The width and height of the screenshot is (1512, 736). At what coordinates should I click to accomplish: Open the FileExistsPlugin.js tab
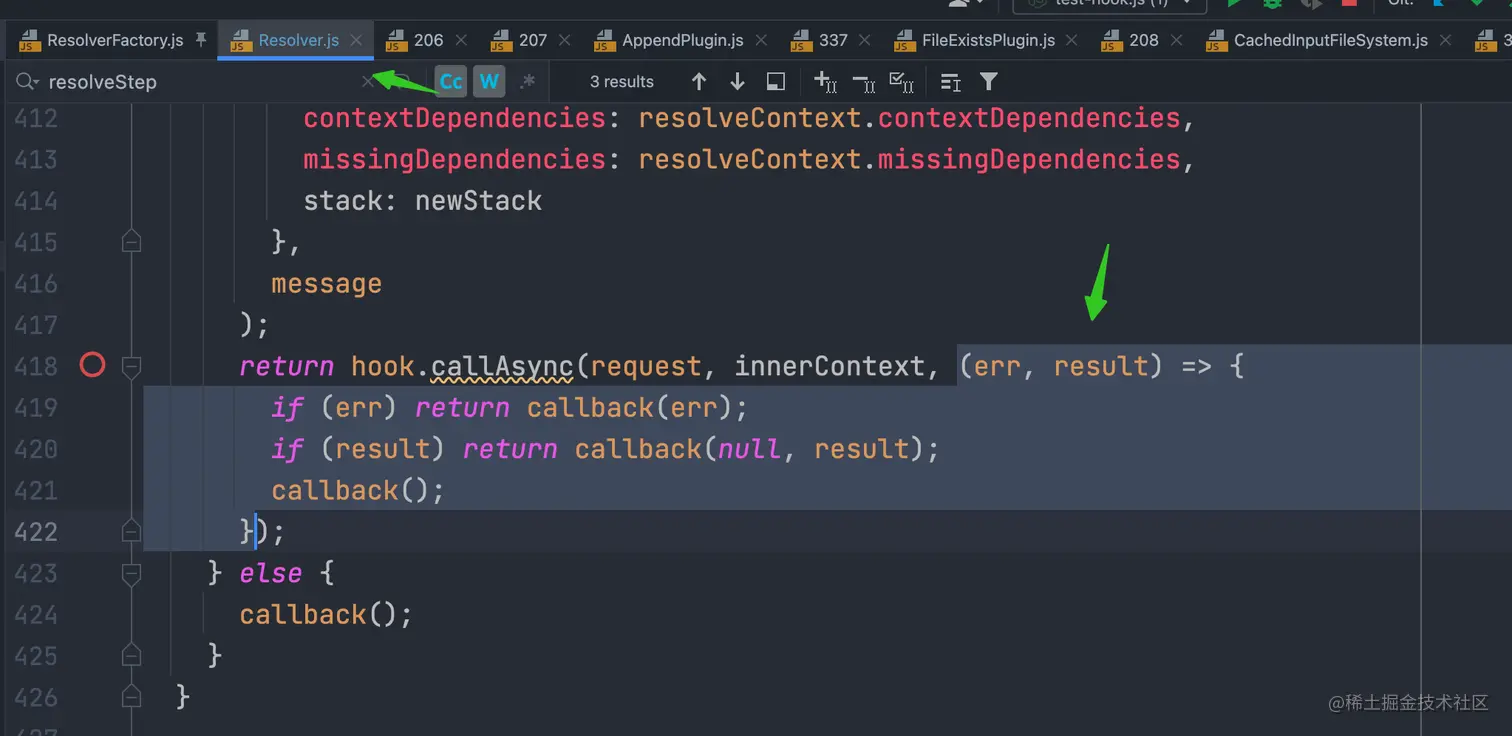987,40
